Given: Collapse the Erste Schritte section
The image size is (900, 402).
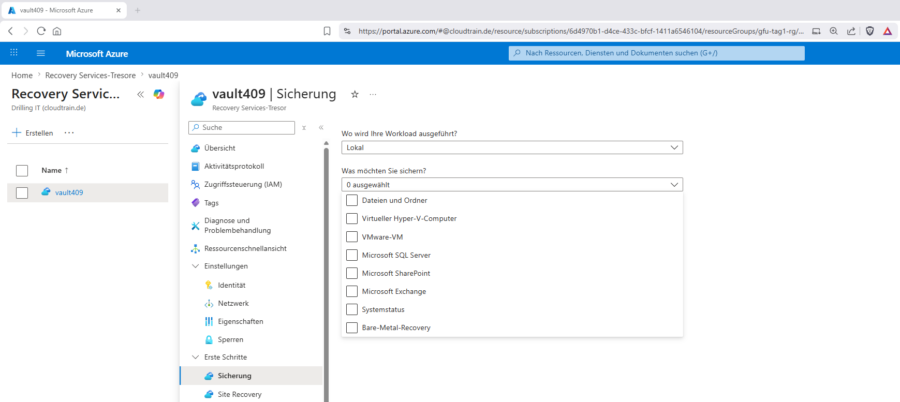Looking at the screenshot, I should point(195,357).
